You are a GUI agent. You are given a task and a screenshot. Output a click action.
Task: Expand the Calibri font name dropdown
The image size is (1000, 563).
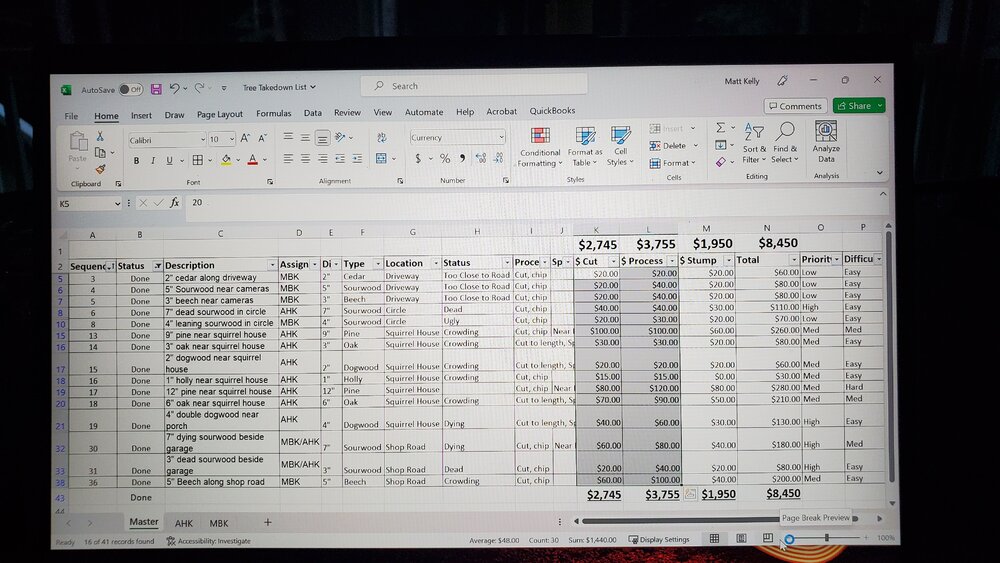(201, 140)
